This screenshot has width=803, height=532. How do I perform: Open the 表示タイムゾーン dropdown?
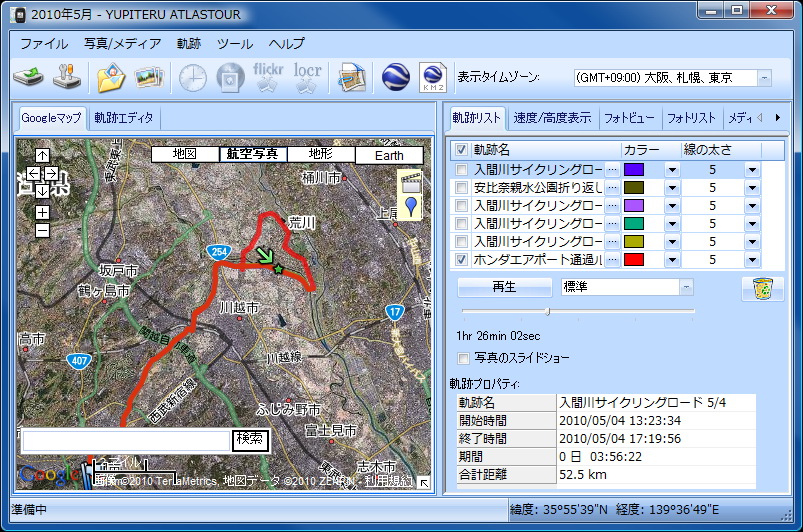764,78
